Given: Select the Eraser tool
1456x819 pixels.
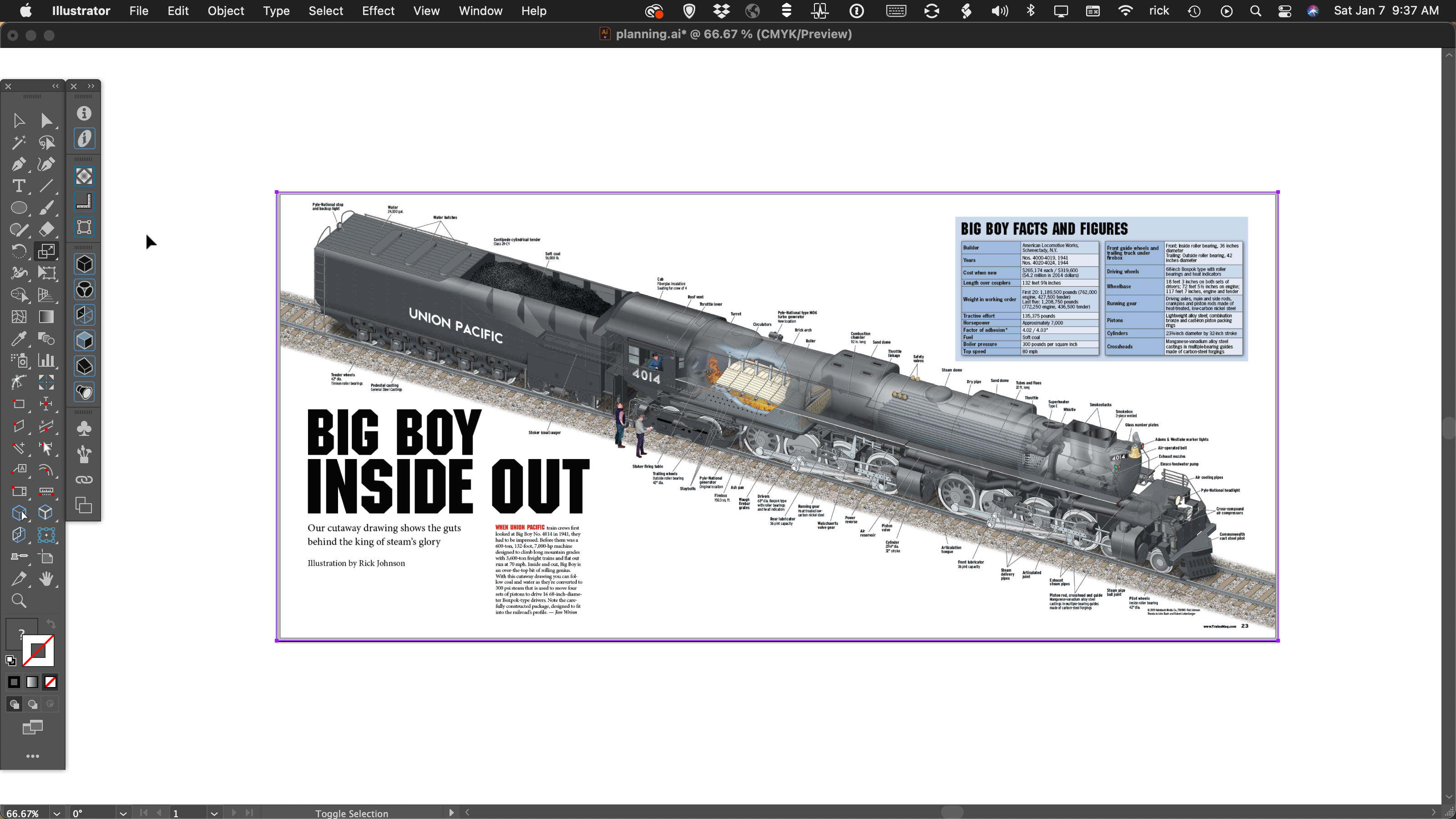Looking at the screenshot, I should (x=46, y=229).
